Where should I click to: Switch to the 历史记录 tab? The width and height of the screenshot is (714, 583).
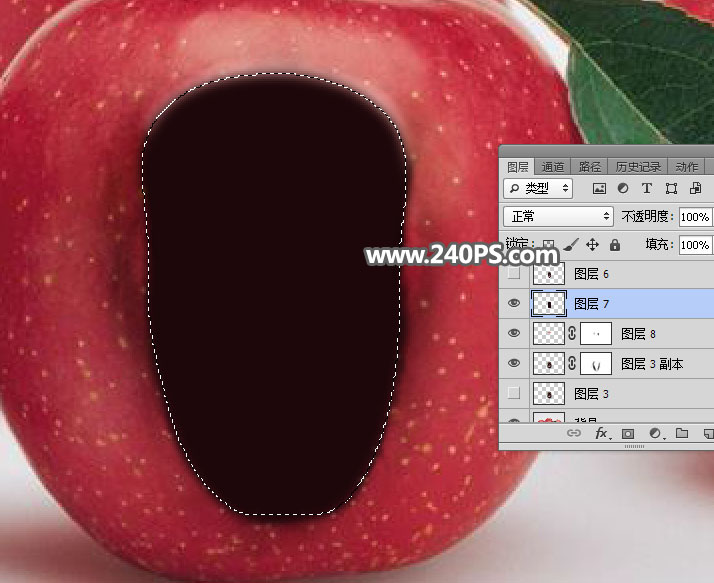(637, 167)
